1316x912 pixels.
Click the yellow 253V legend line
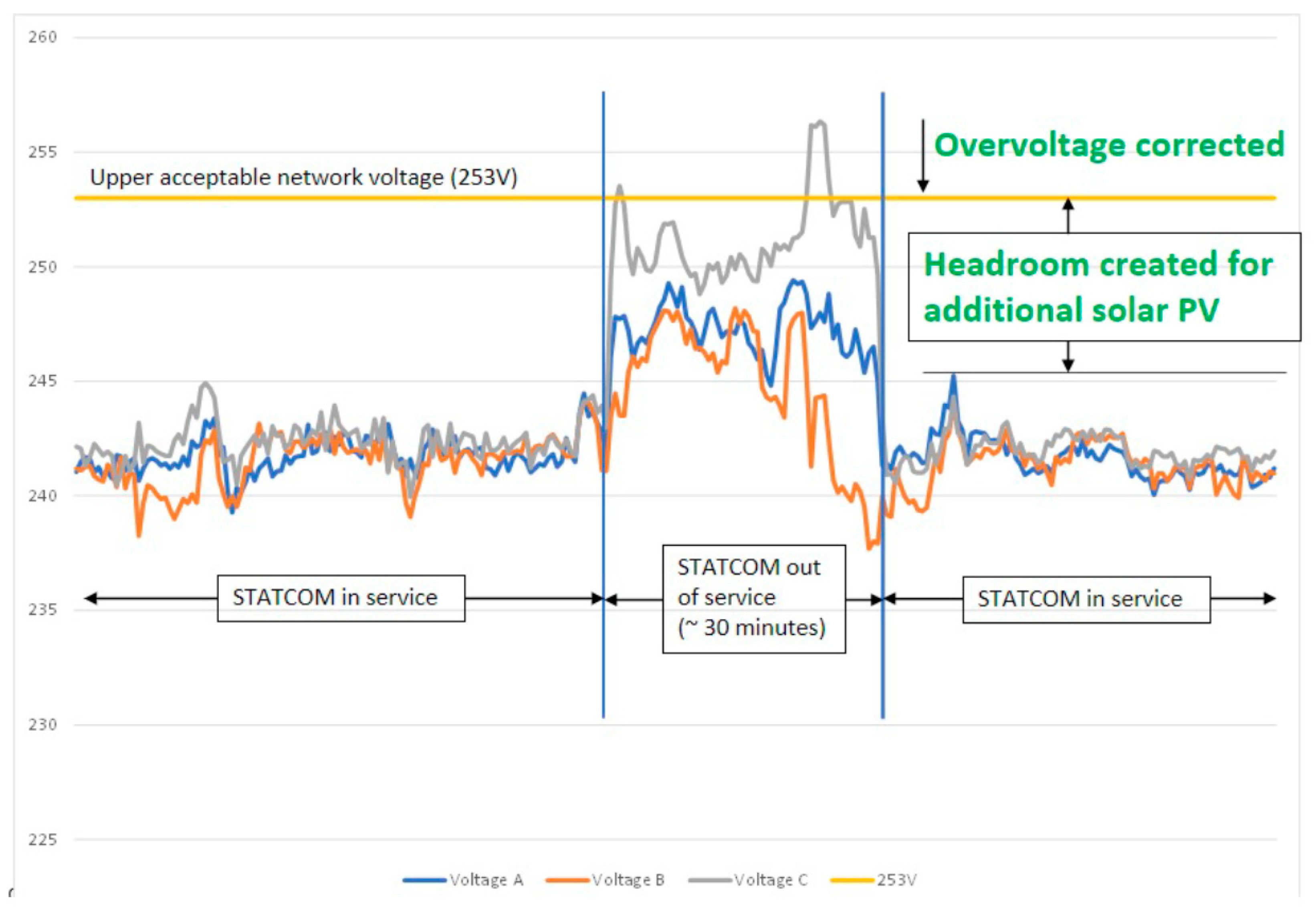tap(852, 881)
